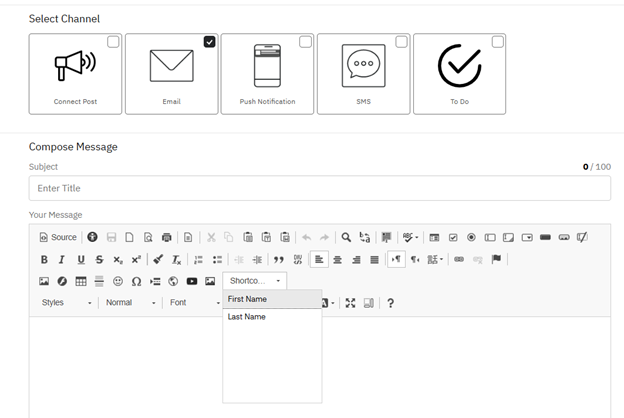624x418 pixels.
Task: Click the print icon in toolbar
Action: (x=167, y=238)
